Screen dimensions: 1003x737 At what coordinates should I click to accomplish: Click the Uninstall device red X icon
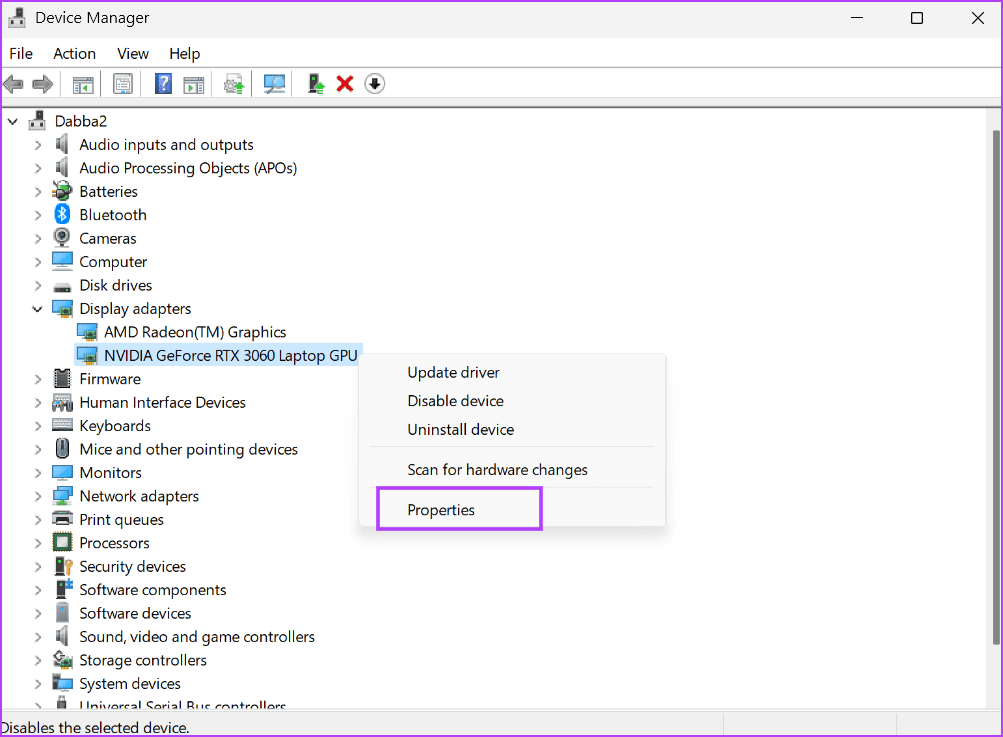click(x=344, y=83)
